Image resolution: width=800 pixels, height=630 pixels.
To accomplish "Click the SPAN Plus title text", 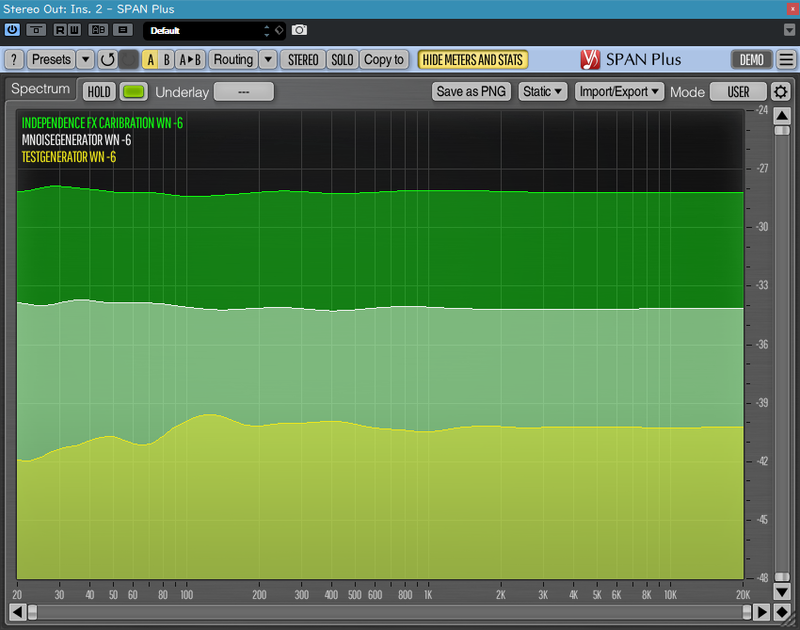I will (643, 60).
